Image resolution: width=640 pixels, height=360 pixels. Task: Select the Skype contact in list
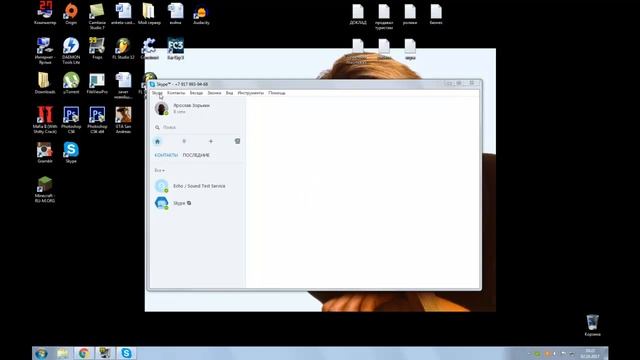198,203
